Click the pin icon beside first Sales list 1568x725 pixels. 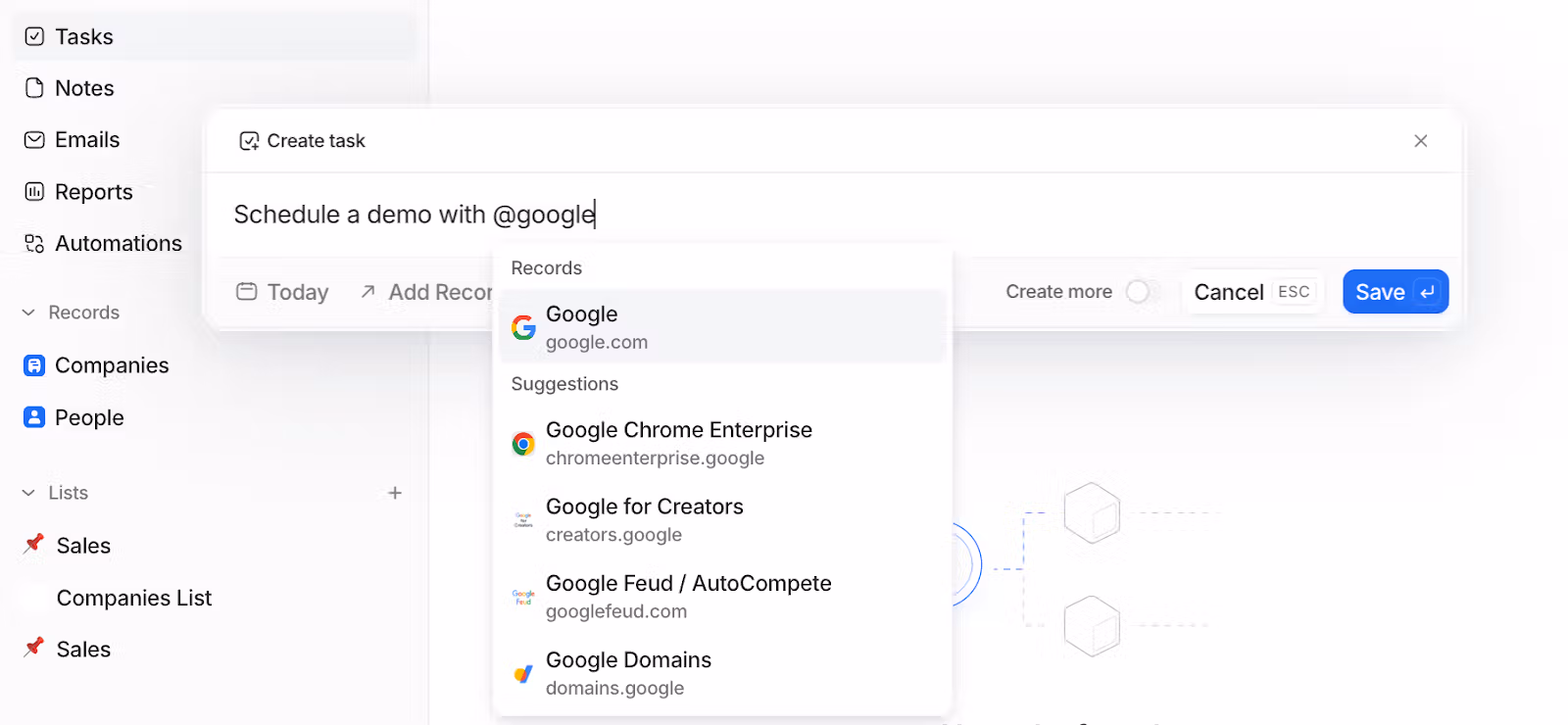34,544
